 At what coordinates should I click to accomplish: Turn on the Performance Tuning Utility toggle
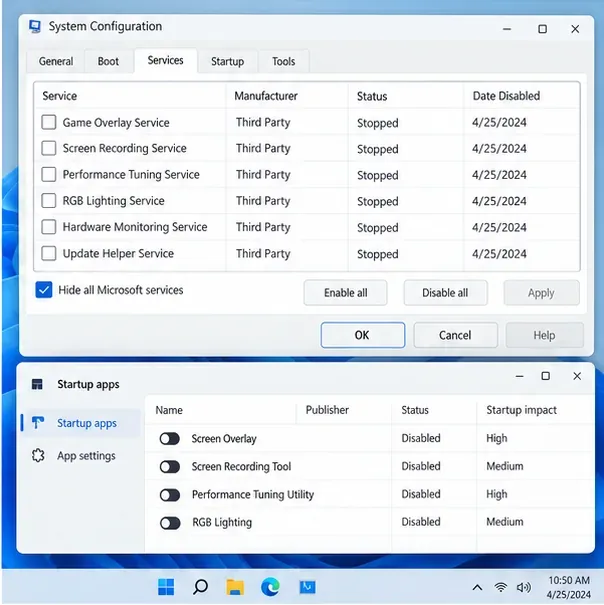point(170,495)
